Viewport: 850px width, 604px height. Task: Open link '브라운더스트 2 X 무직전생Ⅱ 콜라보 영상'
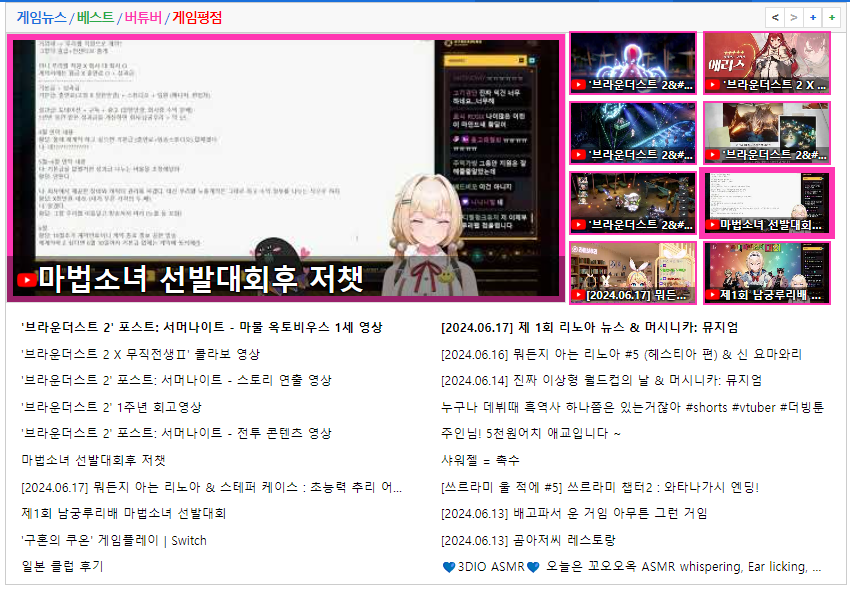(140, 354)
